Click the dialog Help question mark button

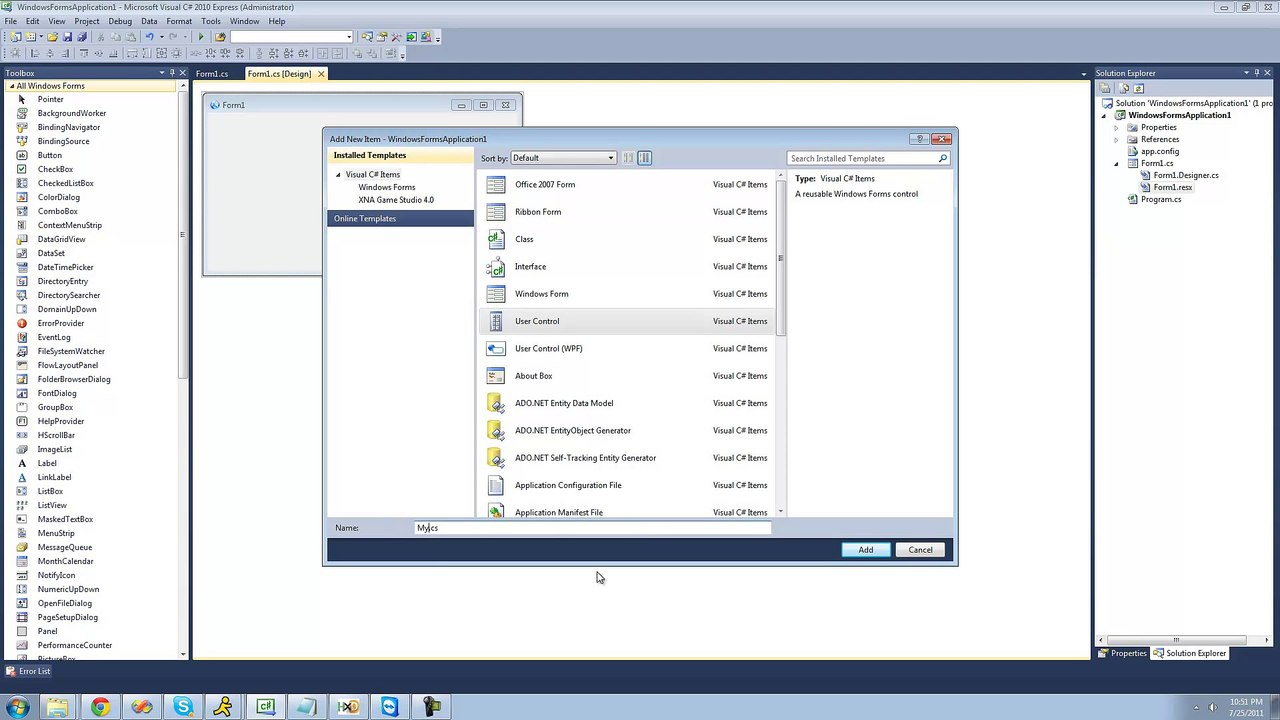click(x=919, y=139)
